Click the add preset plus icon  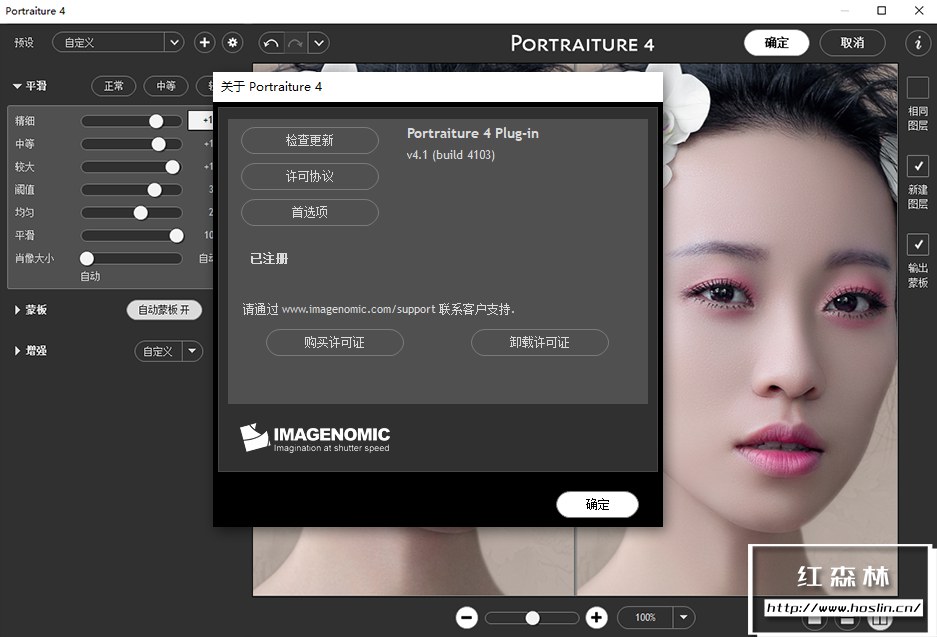(x=204, y=42)
